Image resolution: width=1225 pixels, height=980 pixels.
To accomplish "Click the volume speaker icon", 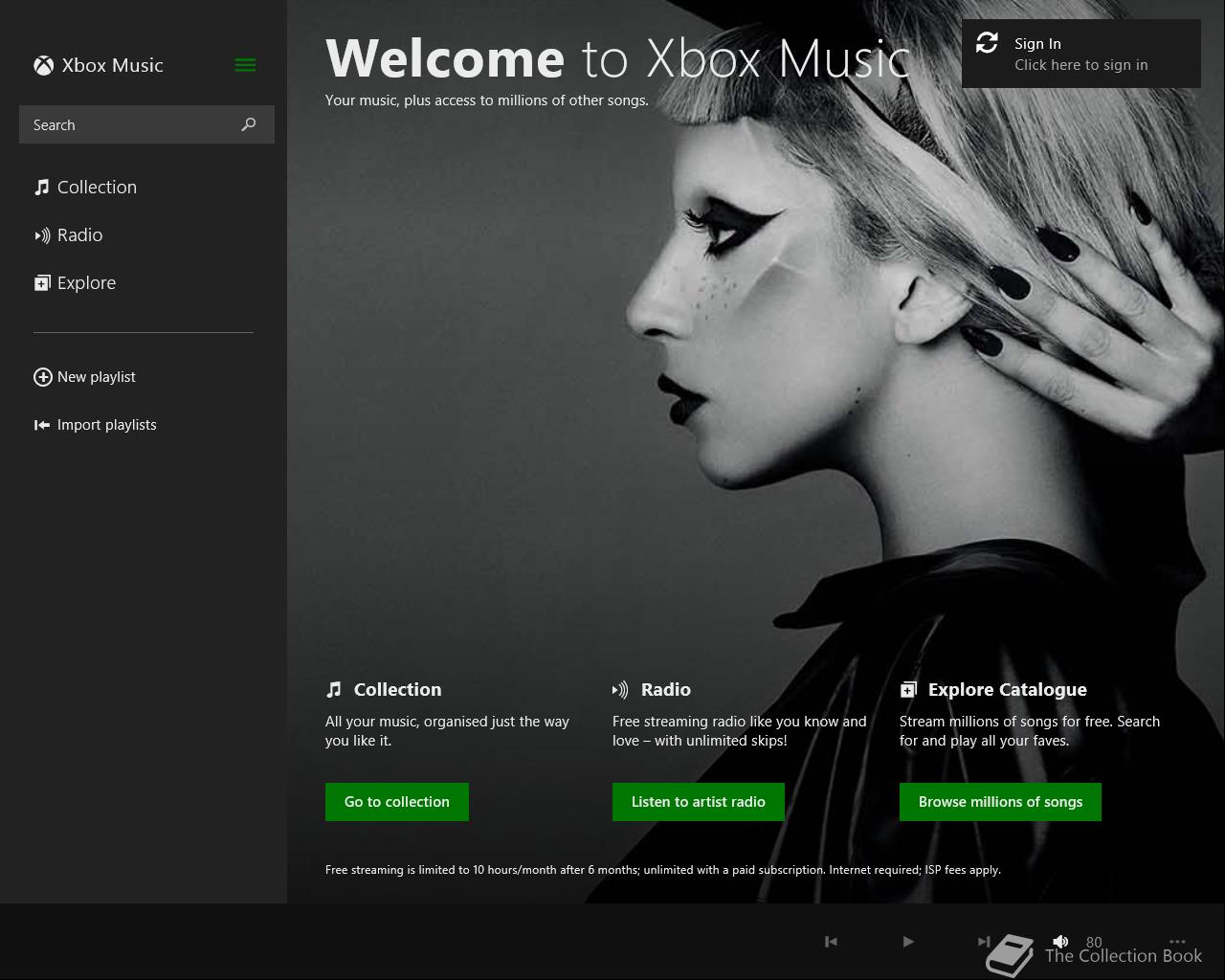I will (1060, 942).
